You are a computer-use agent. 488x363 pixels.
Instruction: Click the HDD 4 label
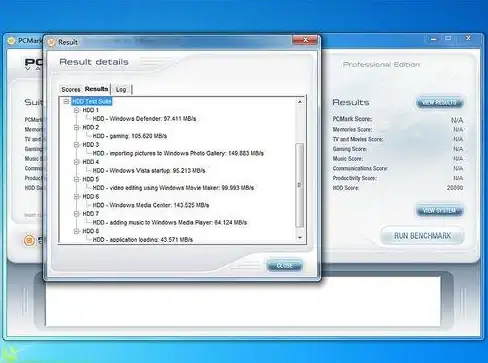(x=91, y=162)
